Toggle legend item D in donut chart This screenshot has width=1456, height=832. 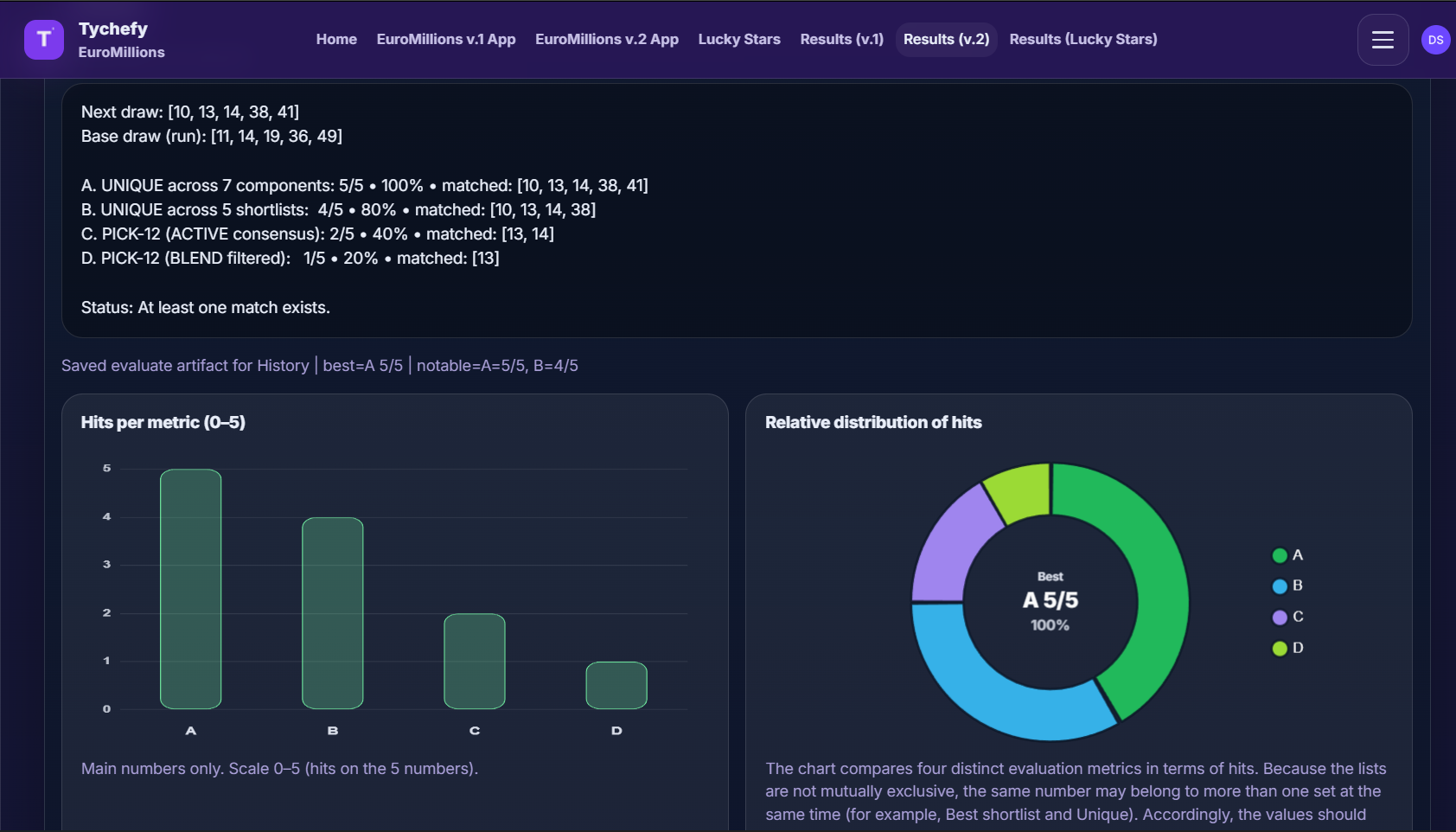1287,649
